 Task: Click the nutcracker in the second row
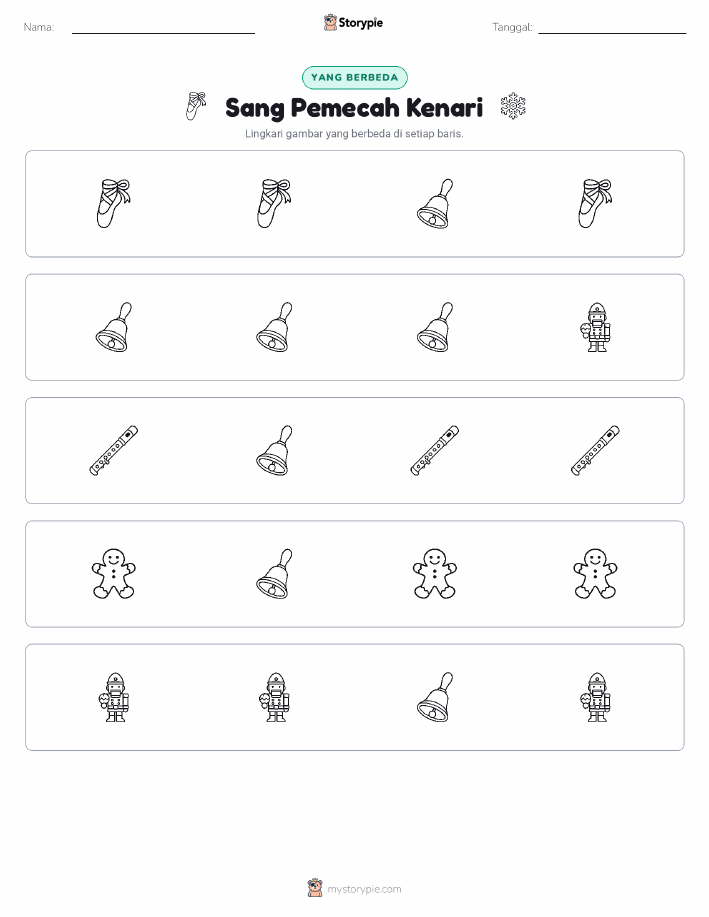click(596, 327)
